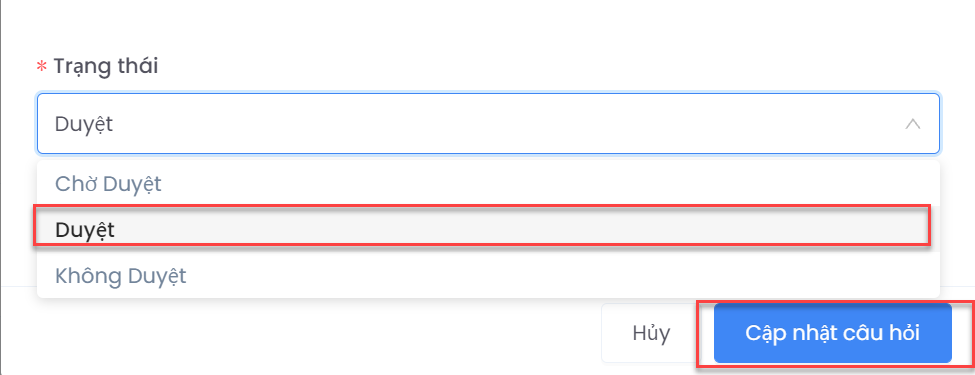Cancel the dialog using Hủy
The width and height of the screenshot is (975, 375).
(651, 333)
